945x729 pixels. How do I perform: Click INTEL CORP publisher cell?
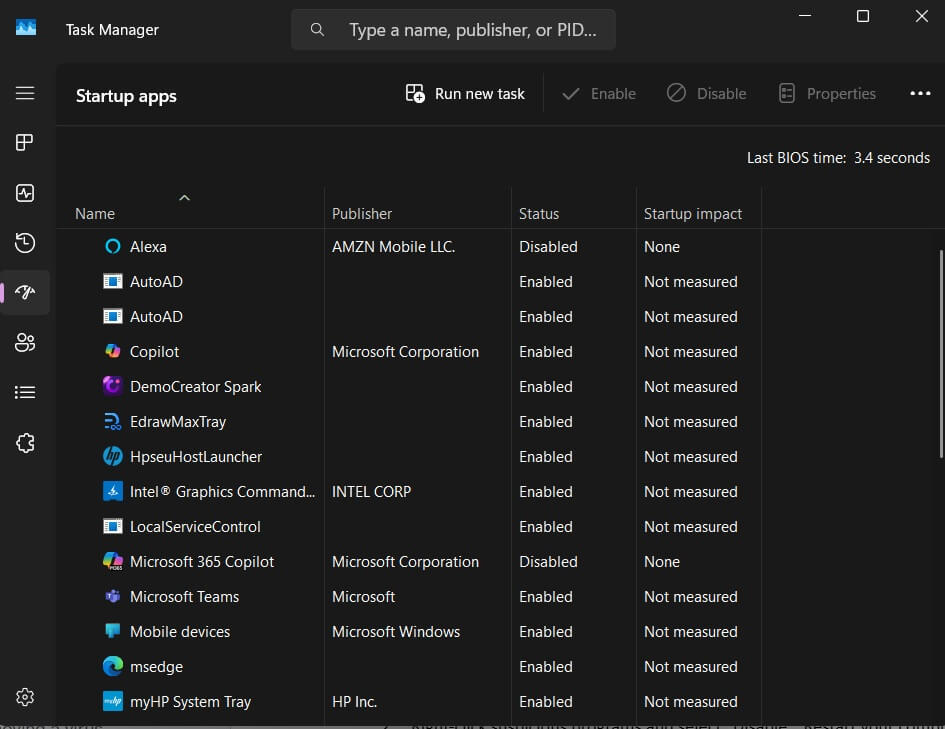tap(371, 492)
